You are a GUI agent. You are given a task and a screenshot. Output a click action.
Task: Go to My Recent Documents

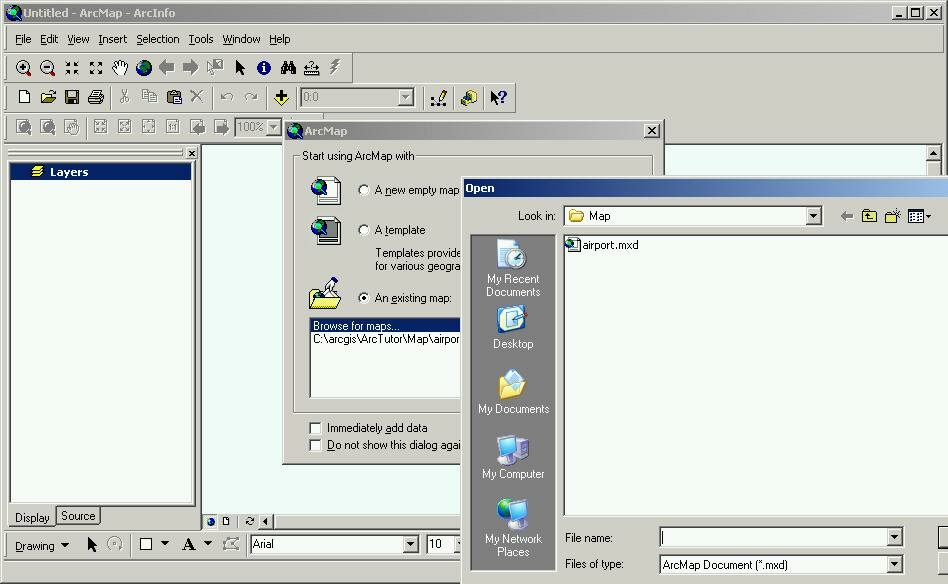tap(513, 268)
